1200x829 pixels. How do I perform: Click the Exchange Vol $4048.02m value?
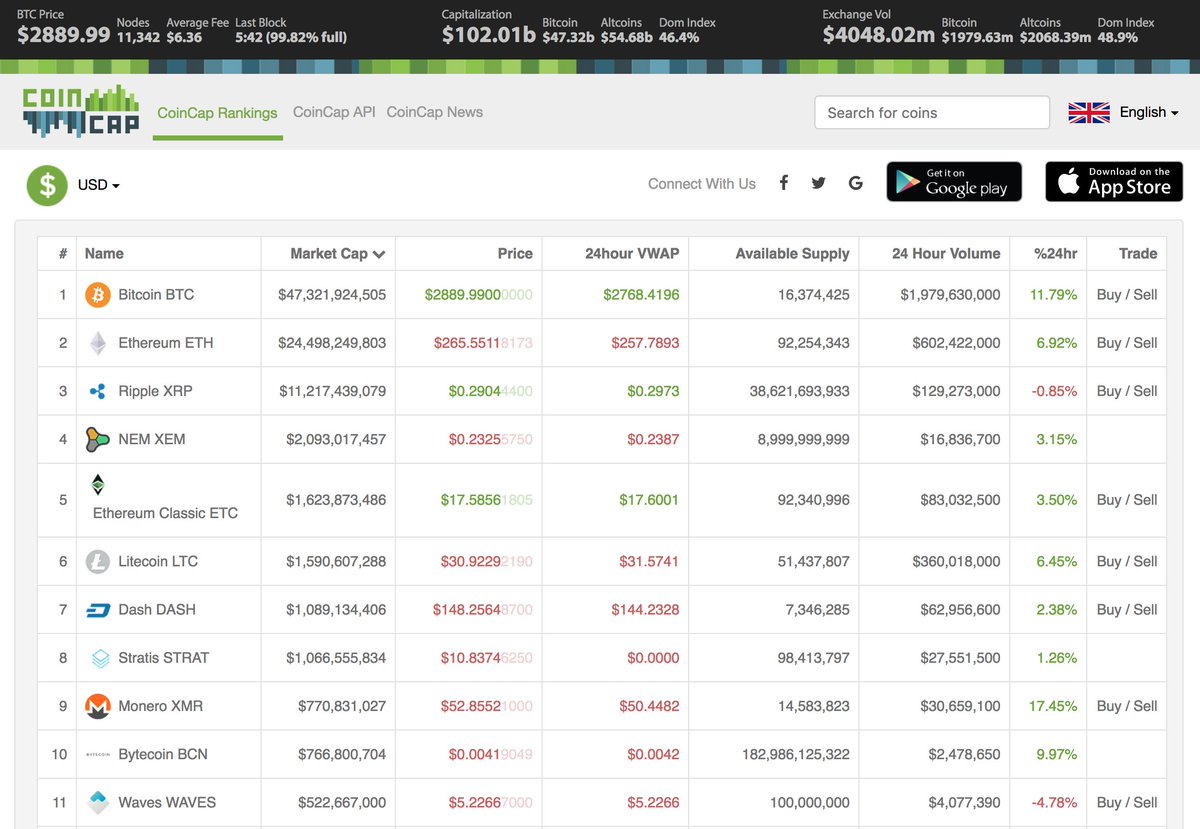click(879, 35)
